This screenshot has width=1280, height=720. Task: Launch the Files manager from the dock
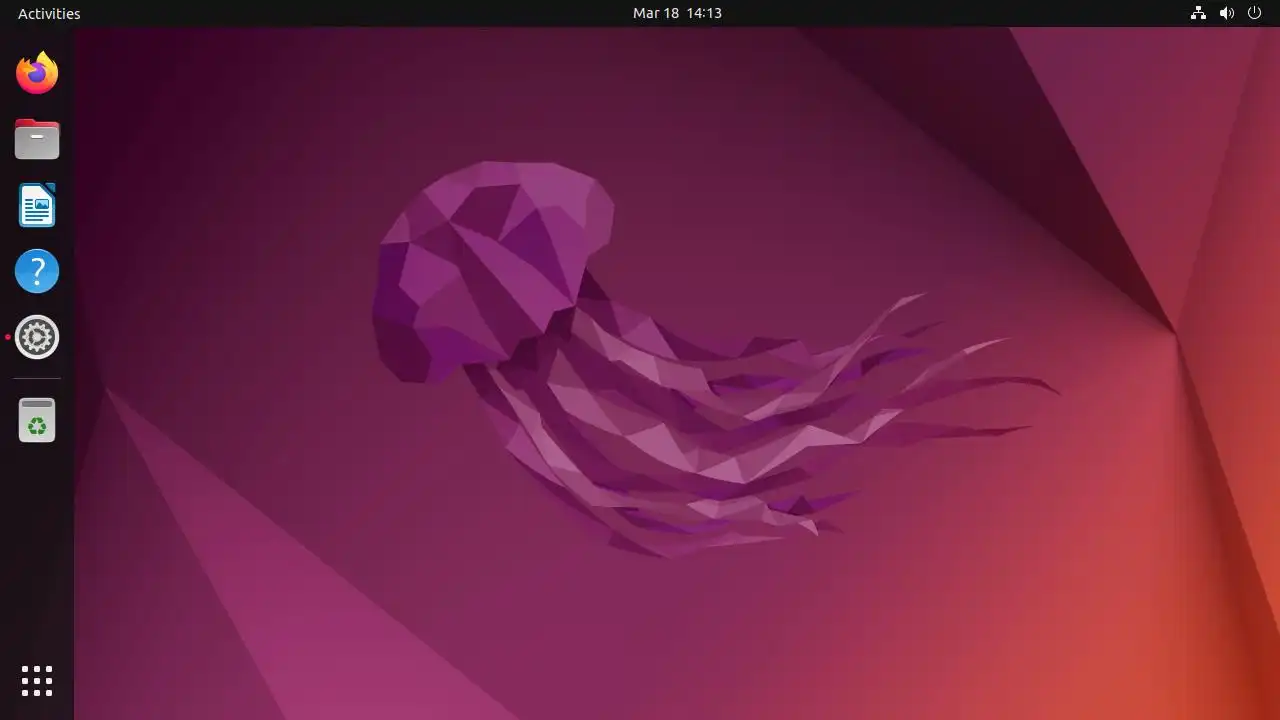pyautogui.click(x=37, y=139)
